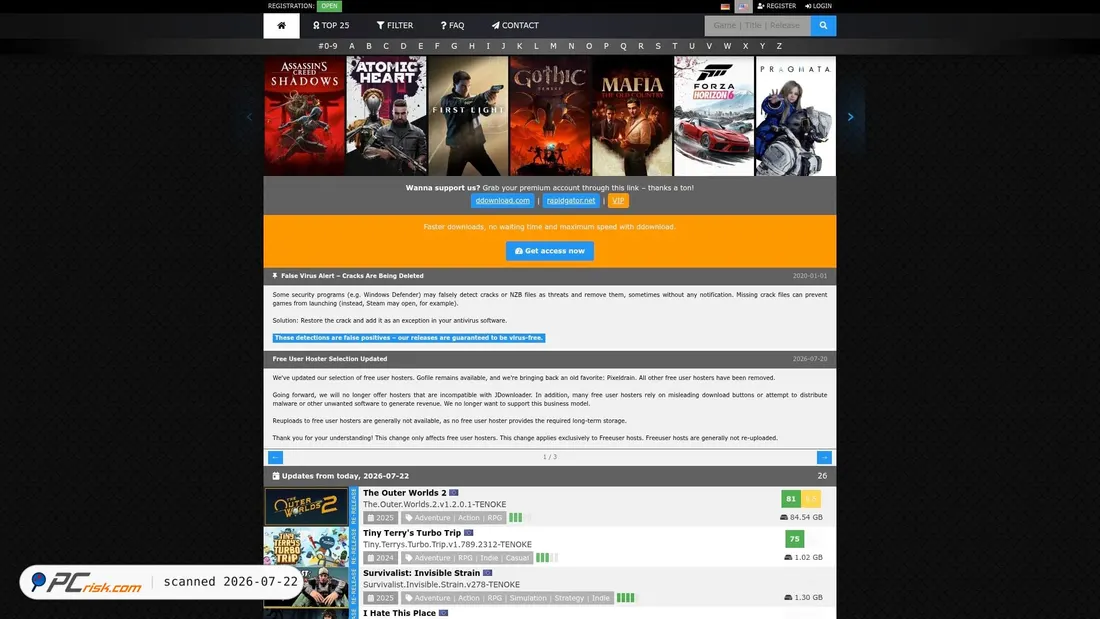
Task: Click The.Outer.Worlds.2.v1.2.0.1-TENOKE release name
Action: pyautogui.click(x=434, y=505)
